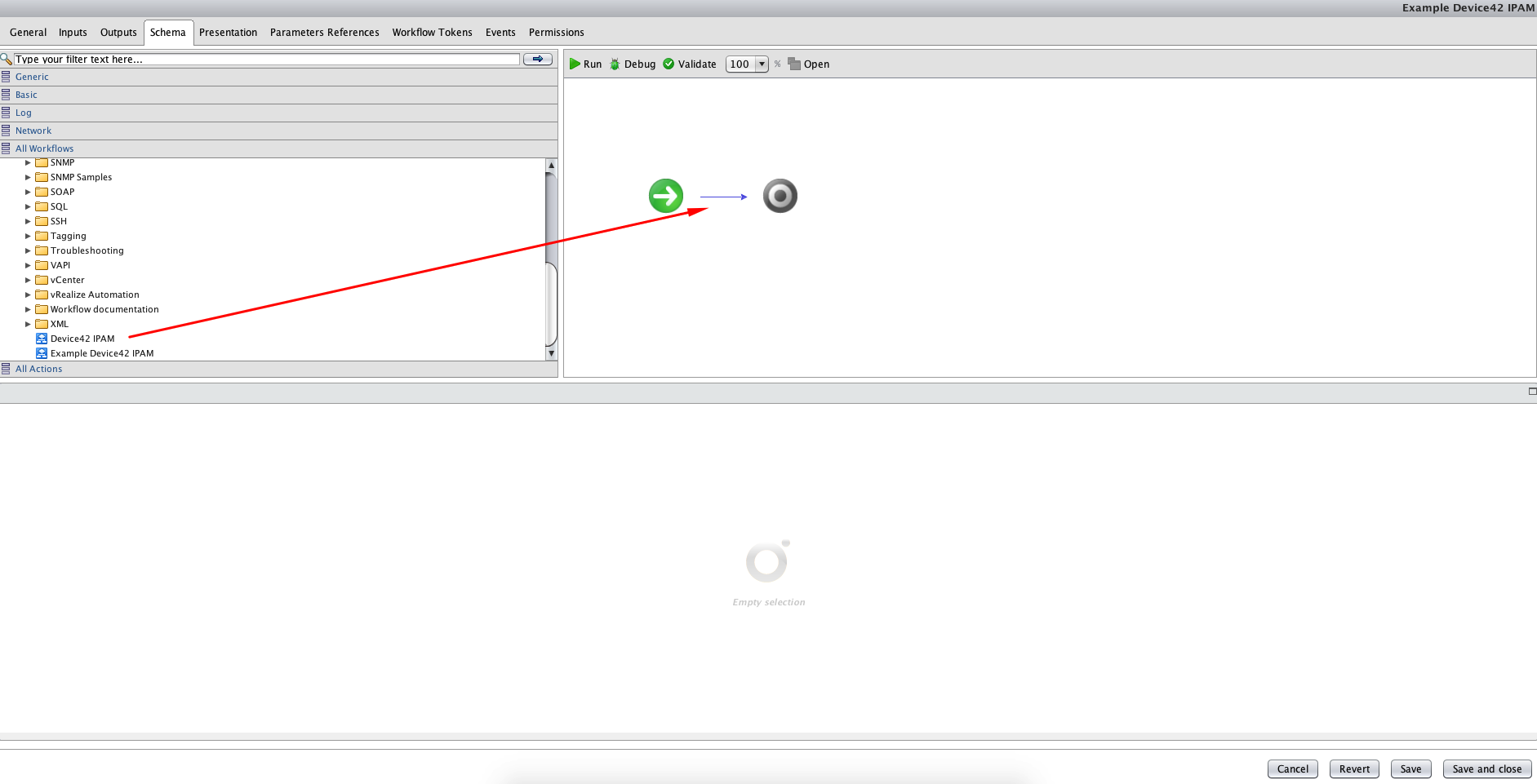Click the magnifier icon beside the filter field
Viewport: 1537px width, 784px height.
coord(7,59)
